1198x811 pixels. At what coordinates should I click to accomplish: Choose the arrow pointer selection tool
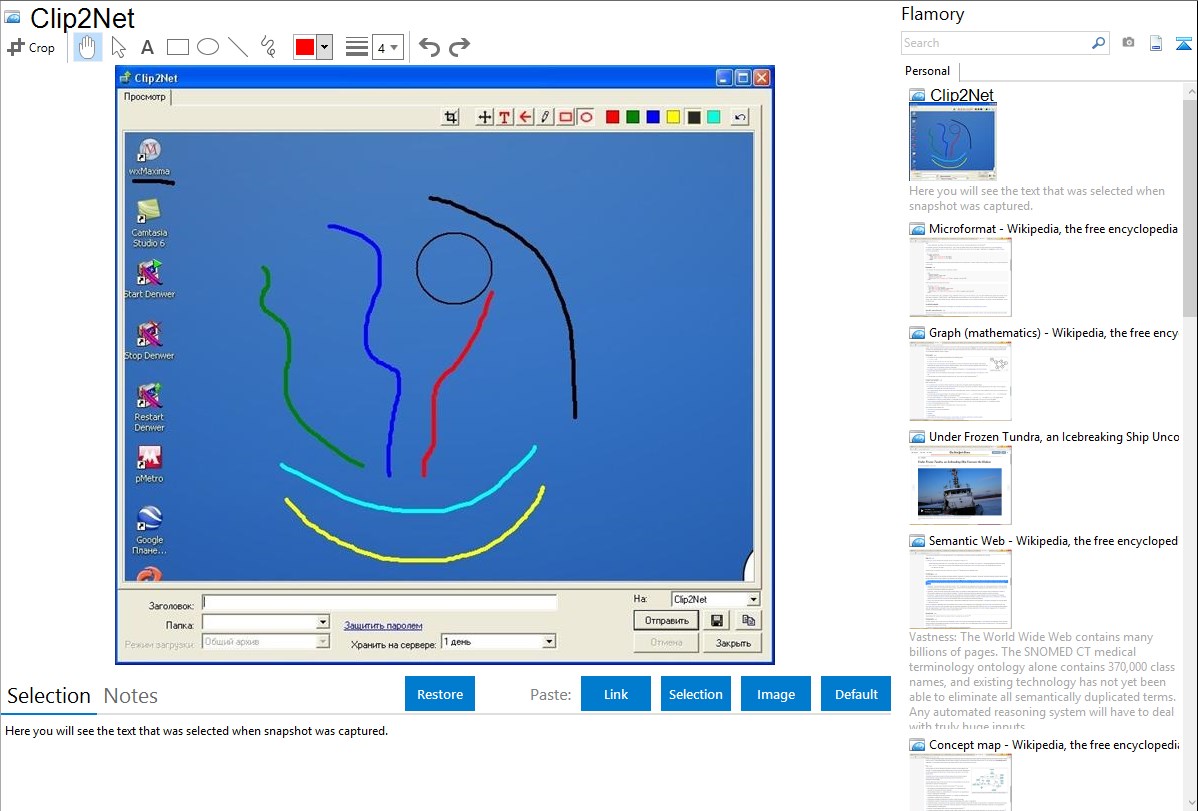(118, 47)
